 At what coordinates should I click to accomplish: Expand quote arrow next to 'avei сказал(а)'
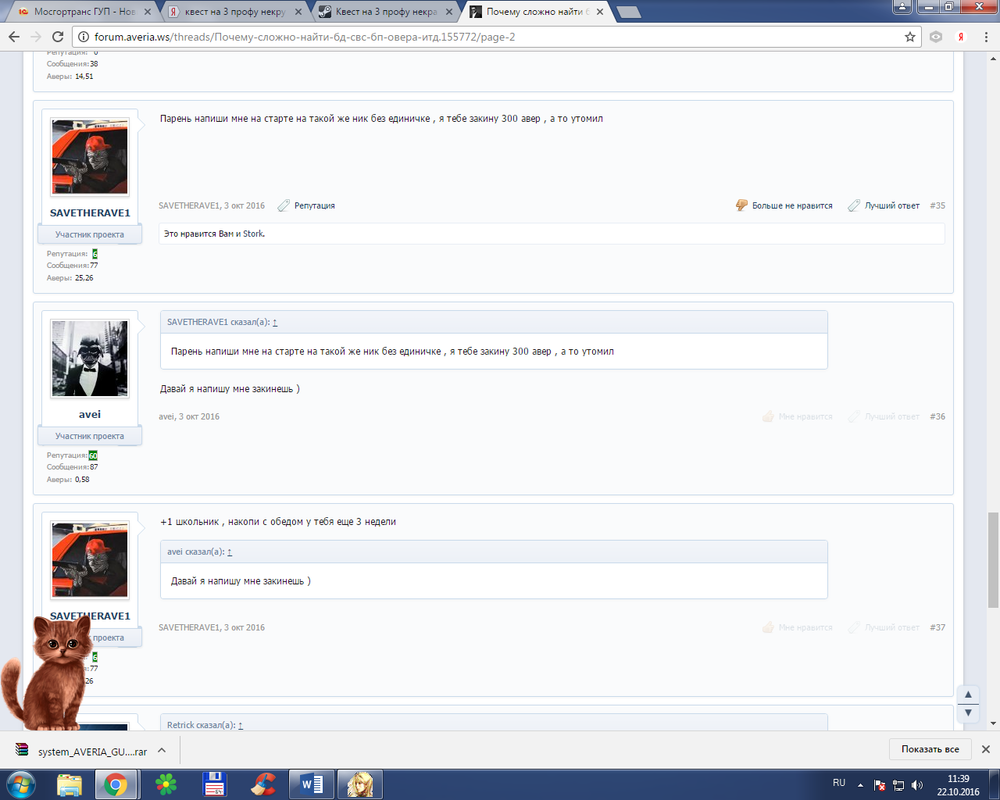[230, 552]
